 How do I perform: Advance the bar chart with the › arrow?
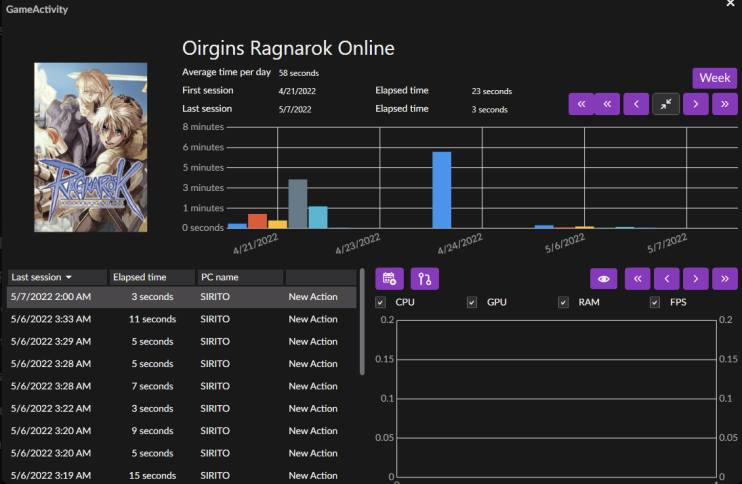[696, 104]
